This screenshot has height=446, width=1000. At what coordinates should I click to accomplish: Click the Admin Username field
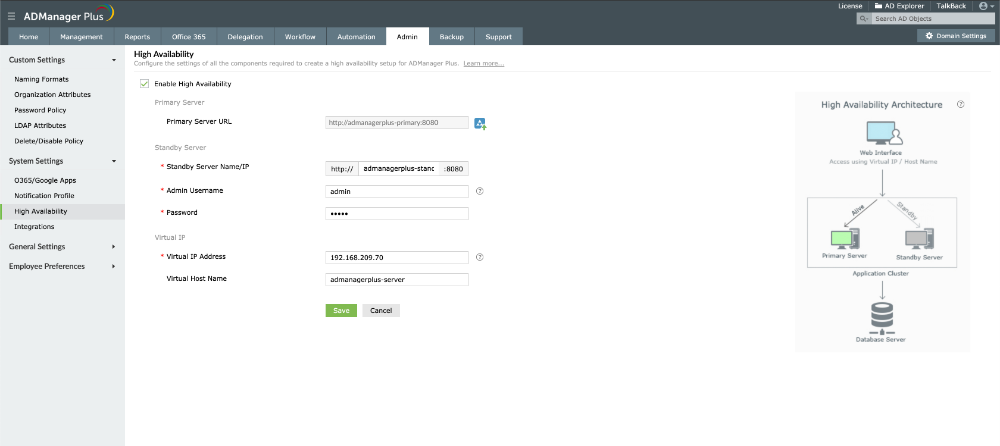397,191
